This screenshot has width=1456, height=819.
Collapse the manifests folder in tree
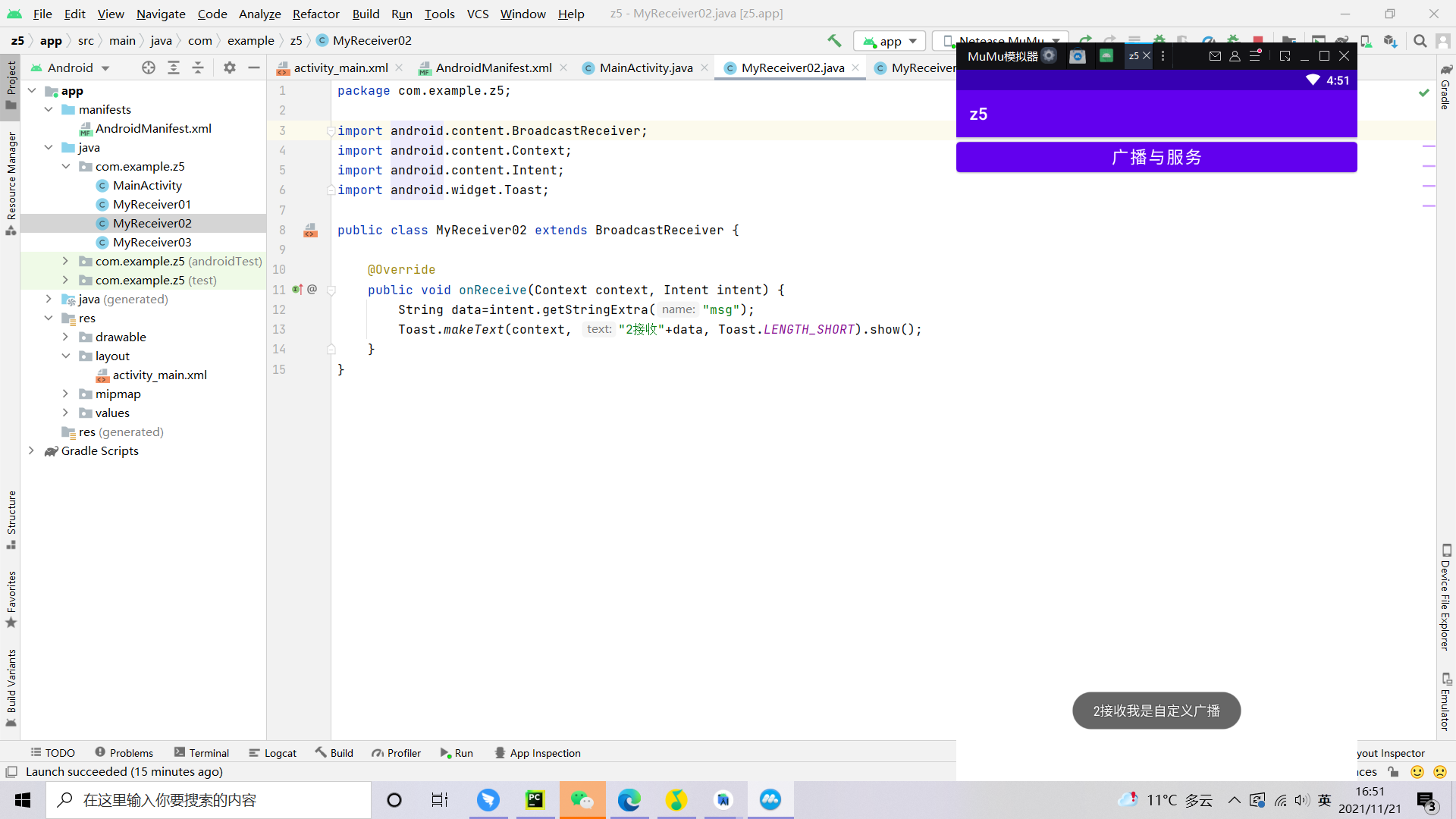49,109
